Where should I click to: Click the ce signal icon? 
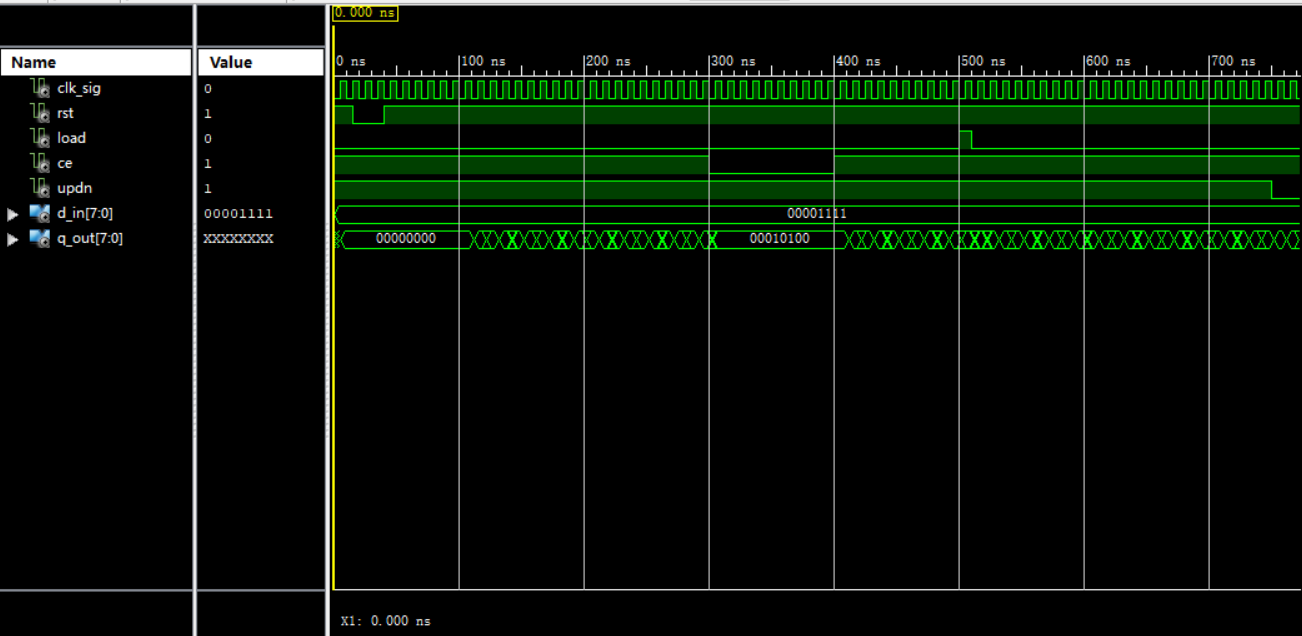tap(40, 163)
